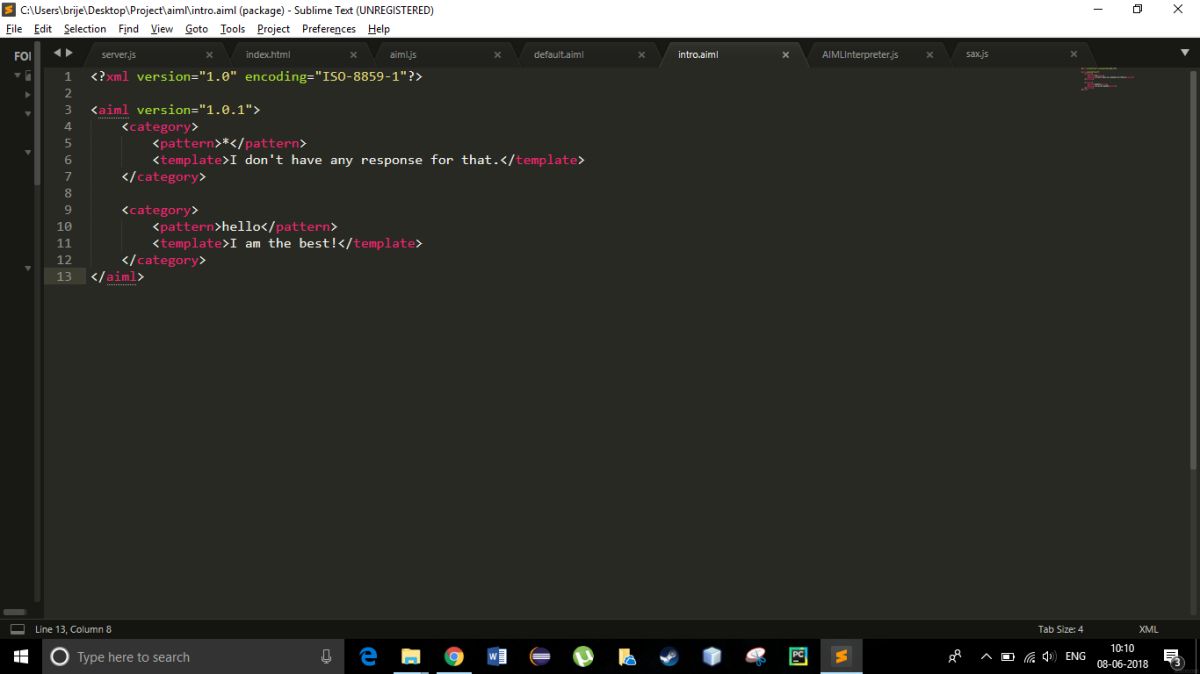Close the sax.js tab
The image size is (1200, 674).
coord(1074,54)
